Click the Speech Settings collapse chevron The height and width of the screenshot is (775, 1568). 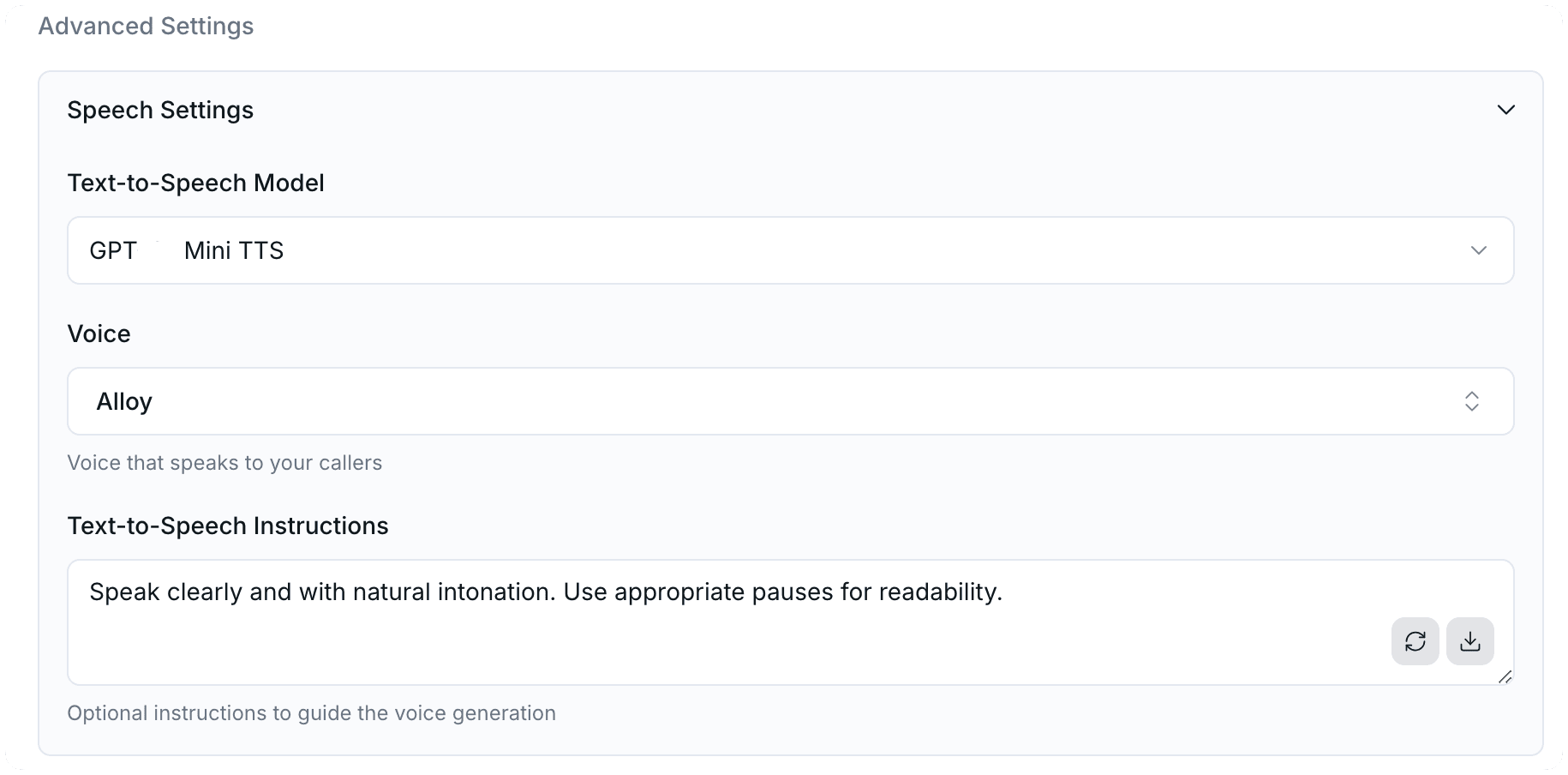(1507, 110)
